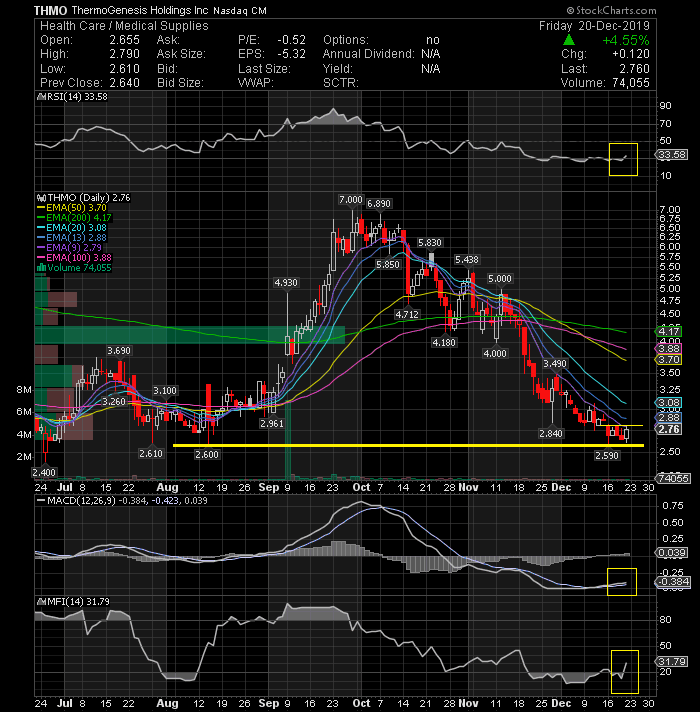Click the MACD axis value tag -0.384
This screenshot has width=700, height=712.
[674, 582]
